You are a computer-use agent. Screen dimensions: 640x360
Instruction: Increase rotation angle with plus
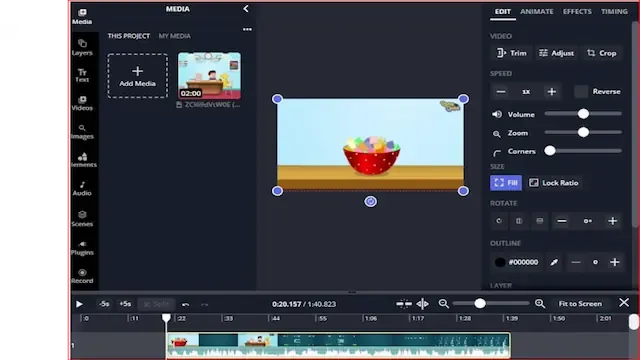click(x=612, y=221)
